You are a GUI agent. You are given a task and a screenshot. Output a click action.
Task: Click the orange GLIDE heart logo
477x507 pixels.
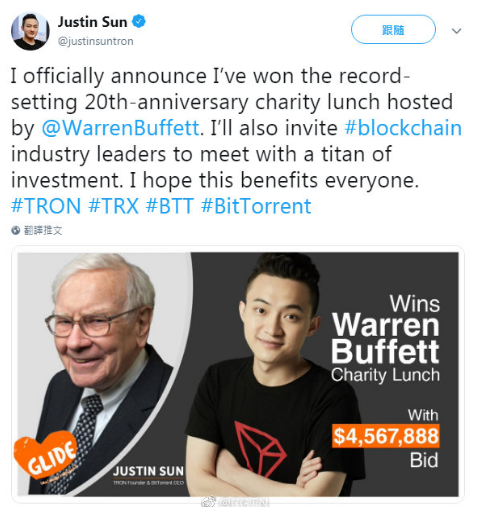tap(46, 455)
